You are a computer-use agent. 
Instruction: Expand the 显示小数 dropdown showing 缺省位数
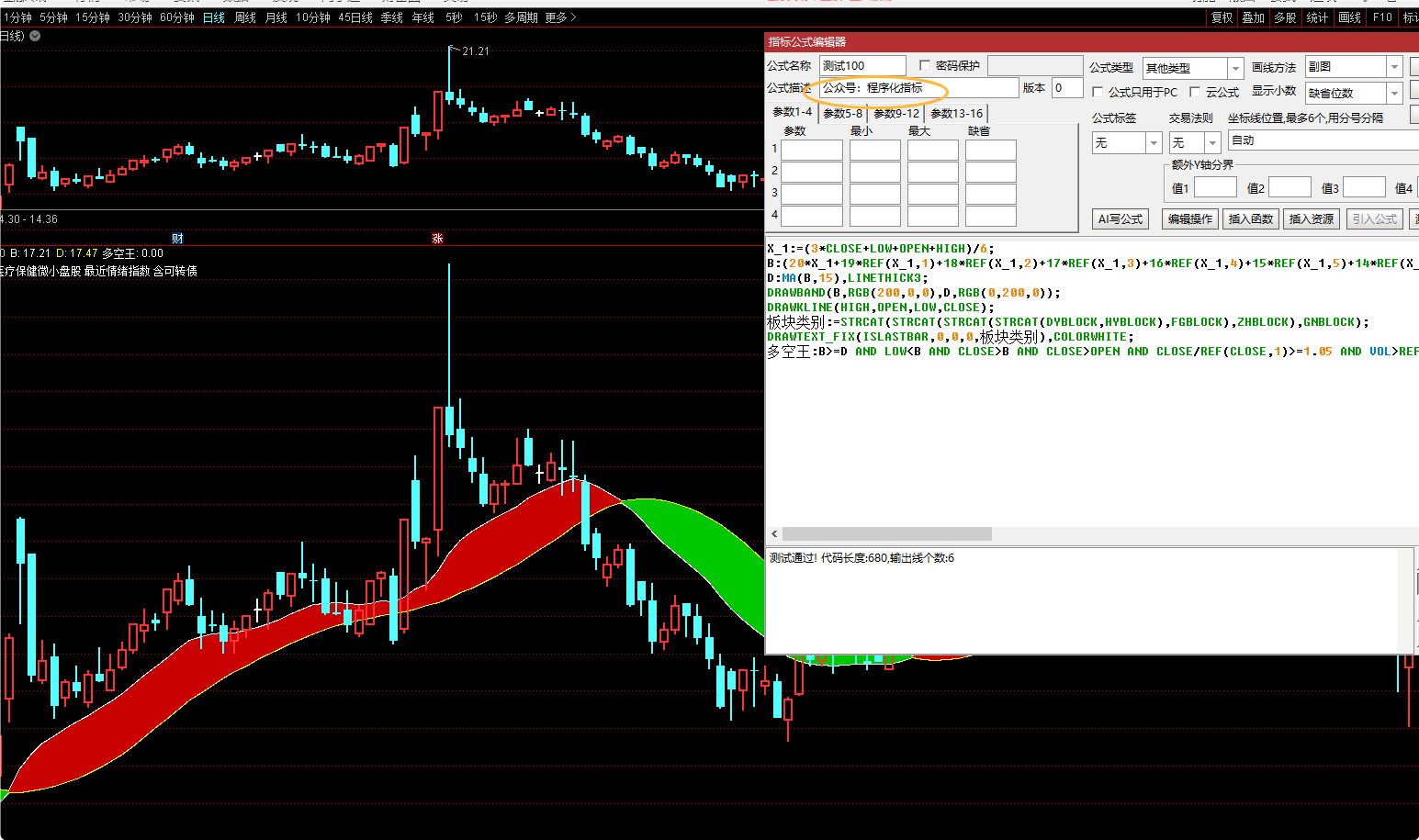point(1394,93)
